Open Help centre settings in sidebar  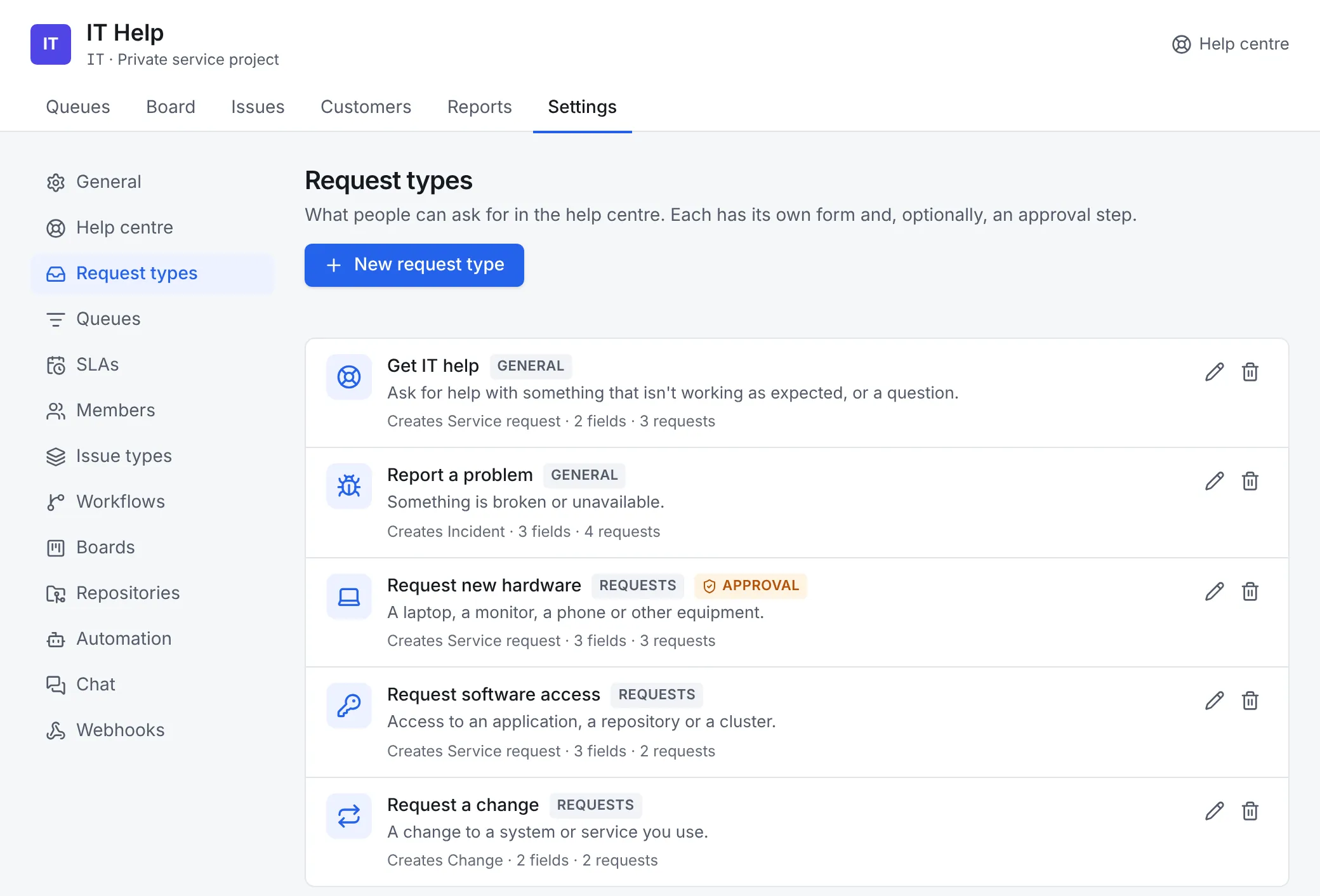[x=152, y=228]
